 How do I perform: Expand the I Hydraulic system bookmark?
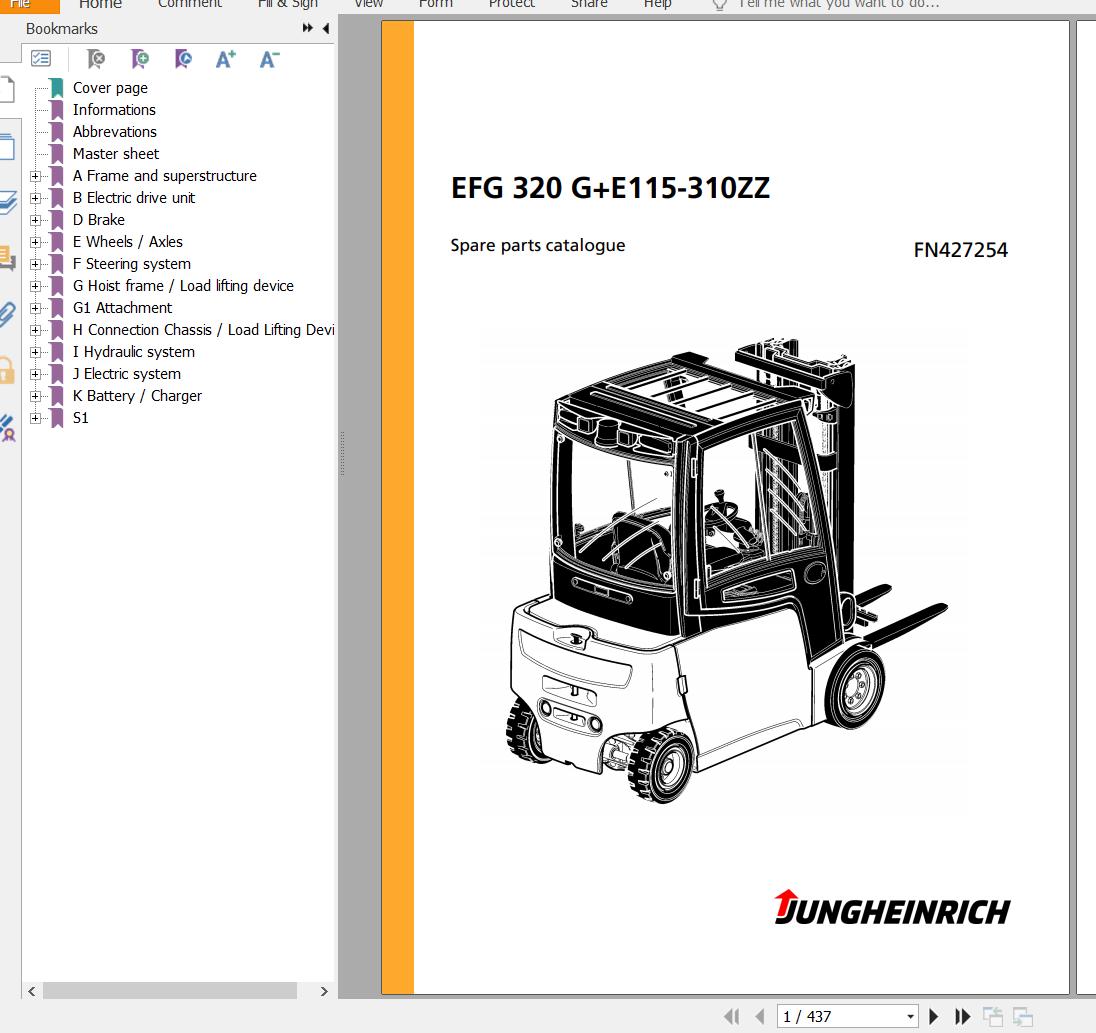35,352
